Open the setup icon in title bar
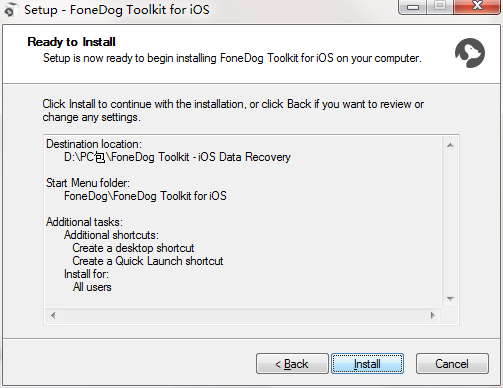Screen dimensions: 503x388 point(10,9)
